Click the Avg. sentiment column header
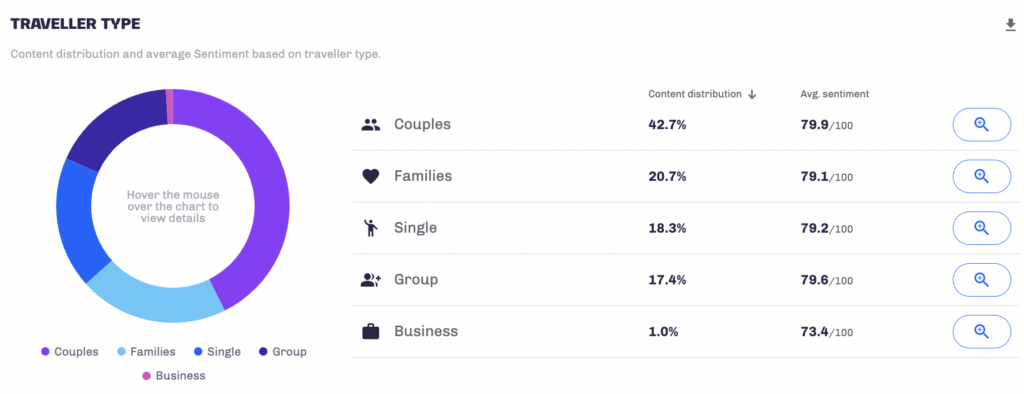 pos(835,94)
